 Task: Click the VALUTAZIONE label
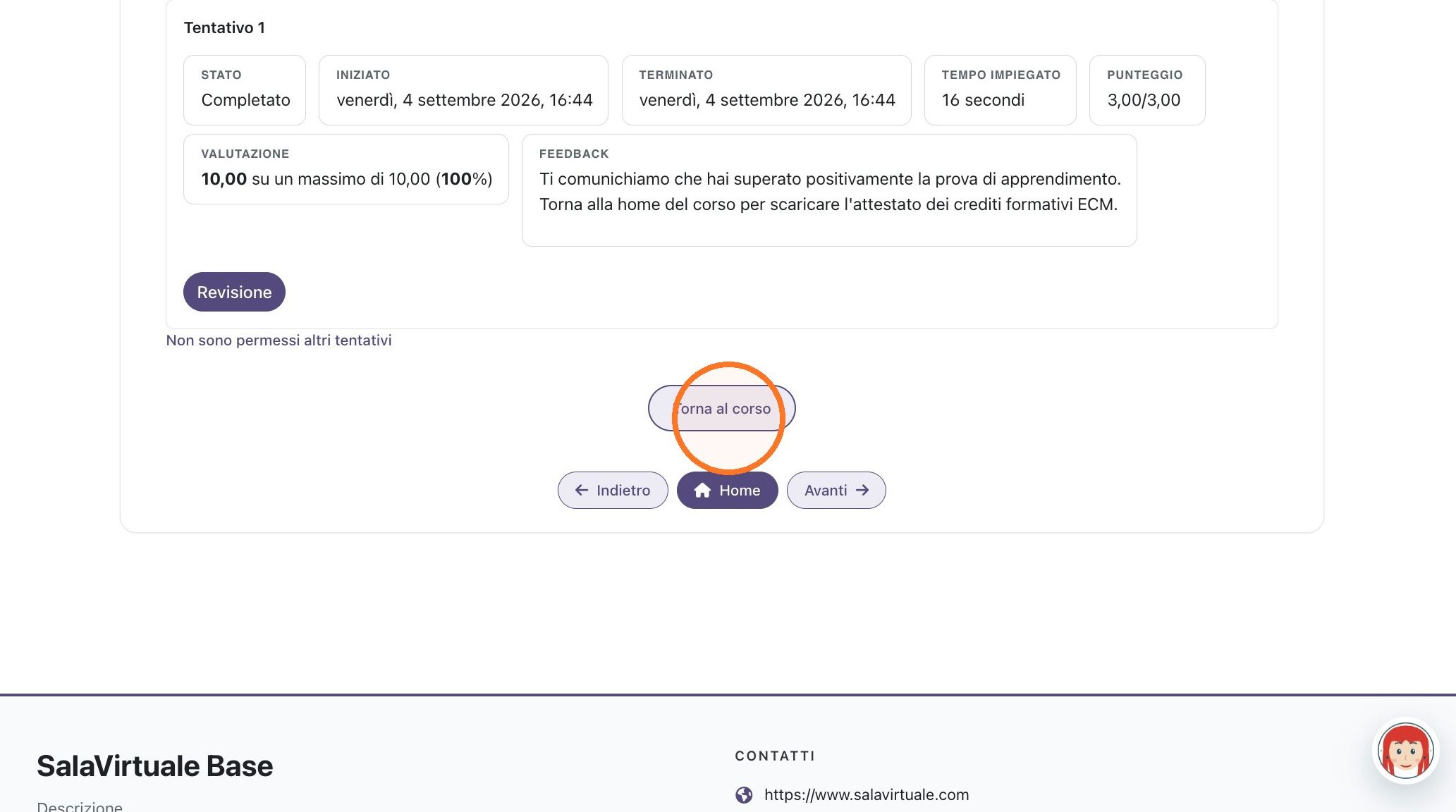pos(245,154)
